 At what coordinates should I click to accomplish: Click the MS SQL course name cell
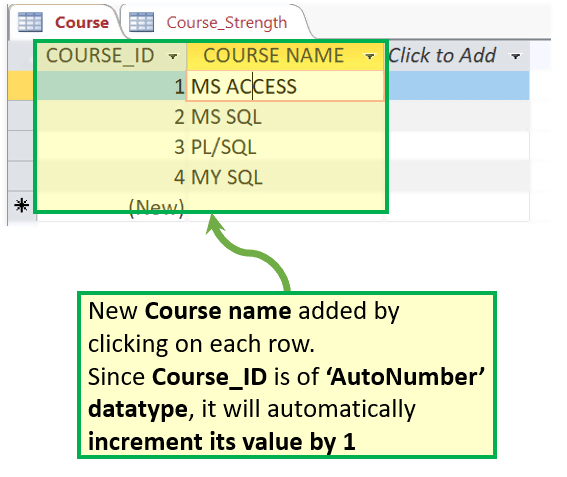[x=286, y=116]
